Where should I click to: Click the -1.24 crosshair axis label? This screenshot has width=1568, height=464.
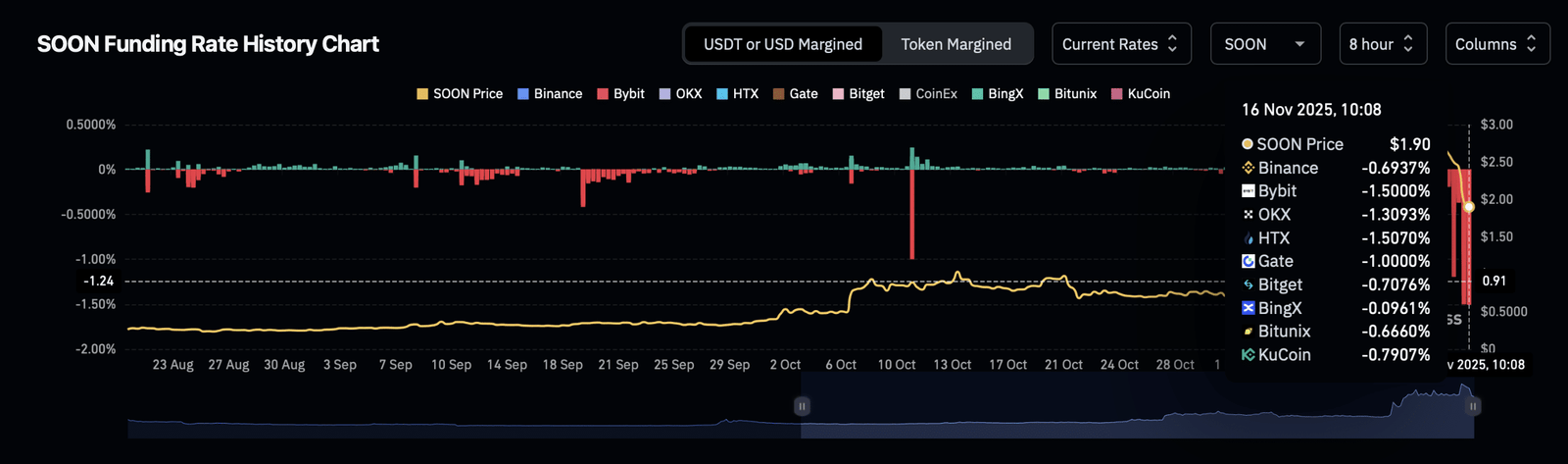click(x=98, y=282)
